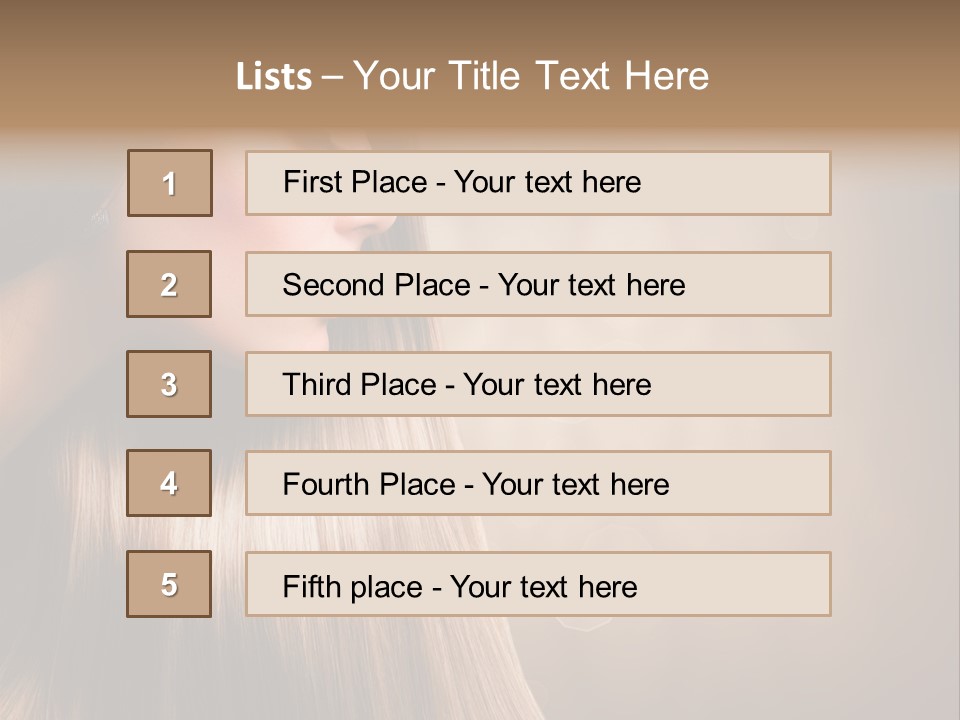Click "Your text here" in the Fifth place row
The image size is (960, 720).
[543, 586]
